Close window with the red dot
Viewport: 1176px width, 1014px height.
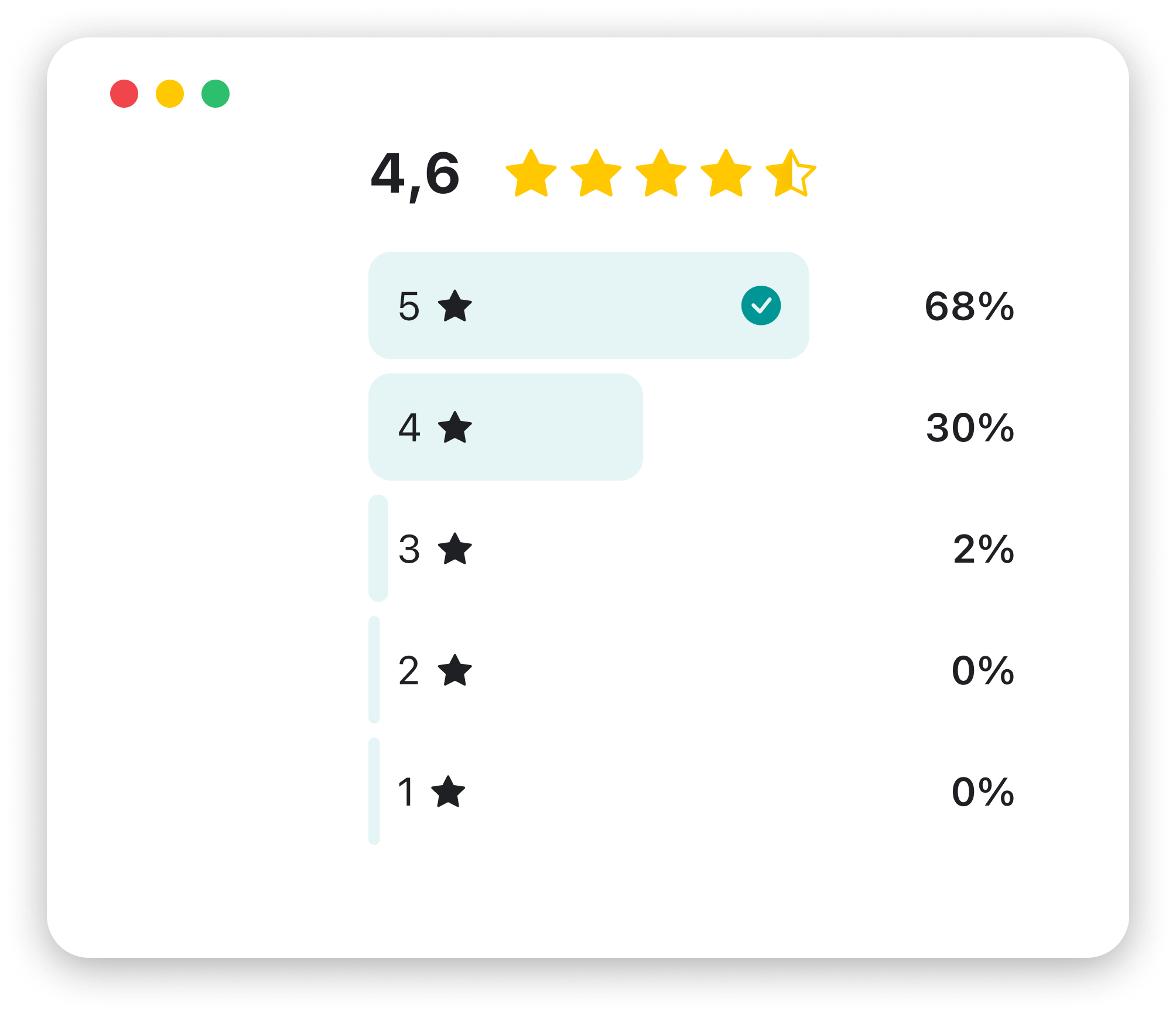124,94
